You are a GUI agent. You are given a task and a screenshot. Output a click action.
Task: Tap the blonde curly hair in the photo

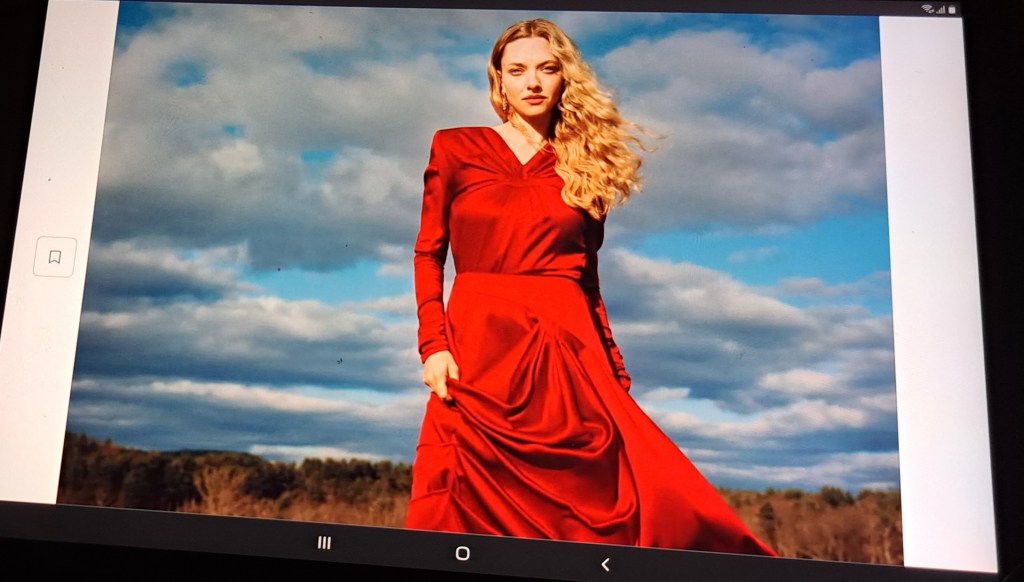point(600,140)
